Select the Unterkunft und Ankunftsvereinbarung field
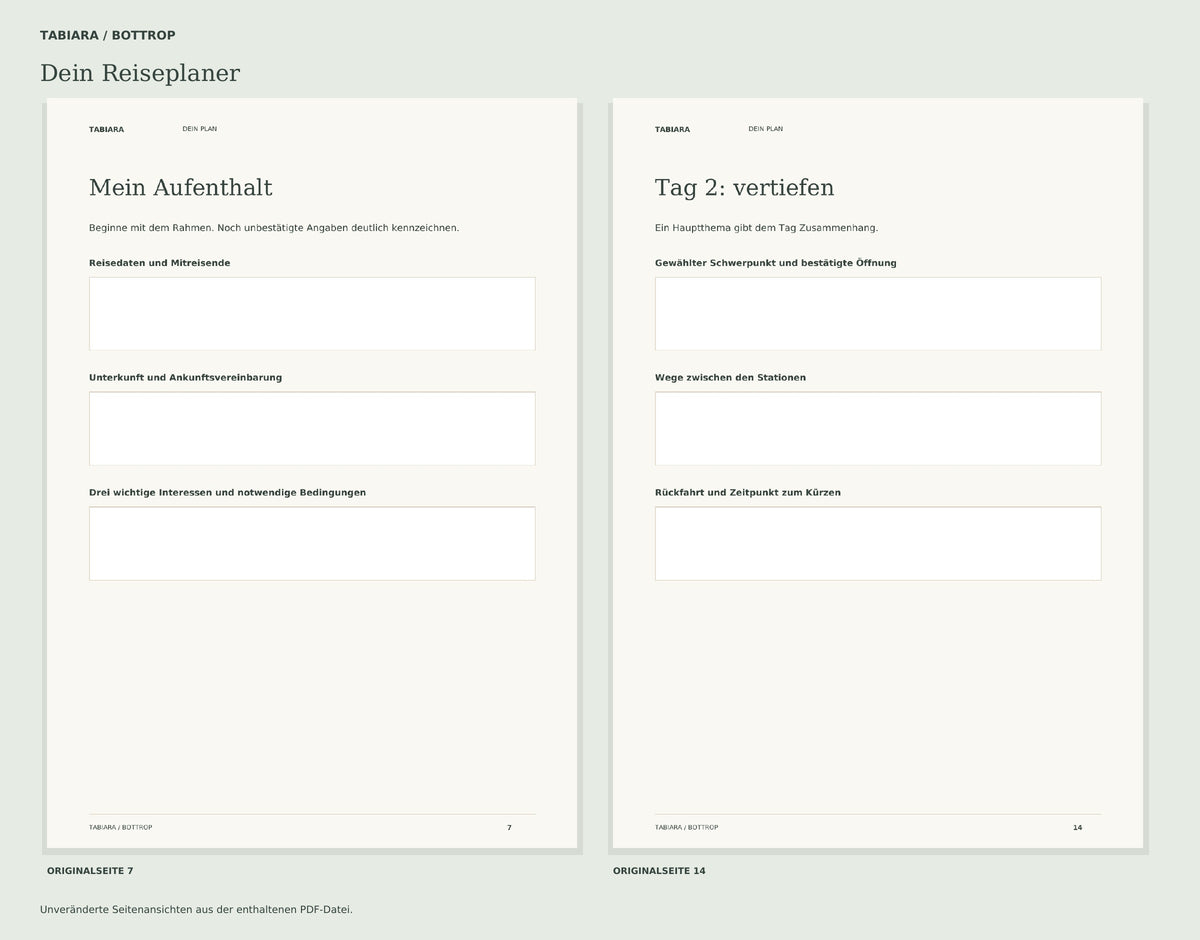 coord(312,429)
